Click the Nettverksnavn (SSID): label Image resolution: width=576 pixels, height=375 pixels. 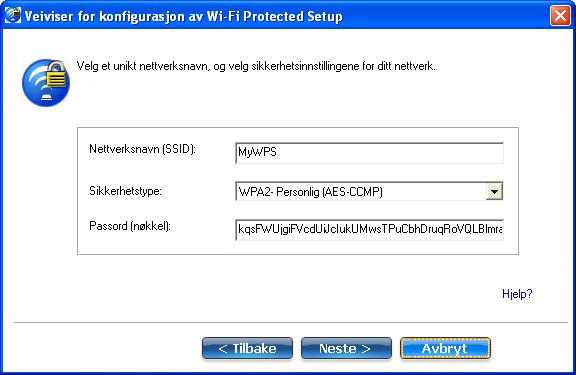point(143,149)
